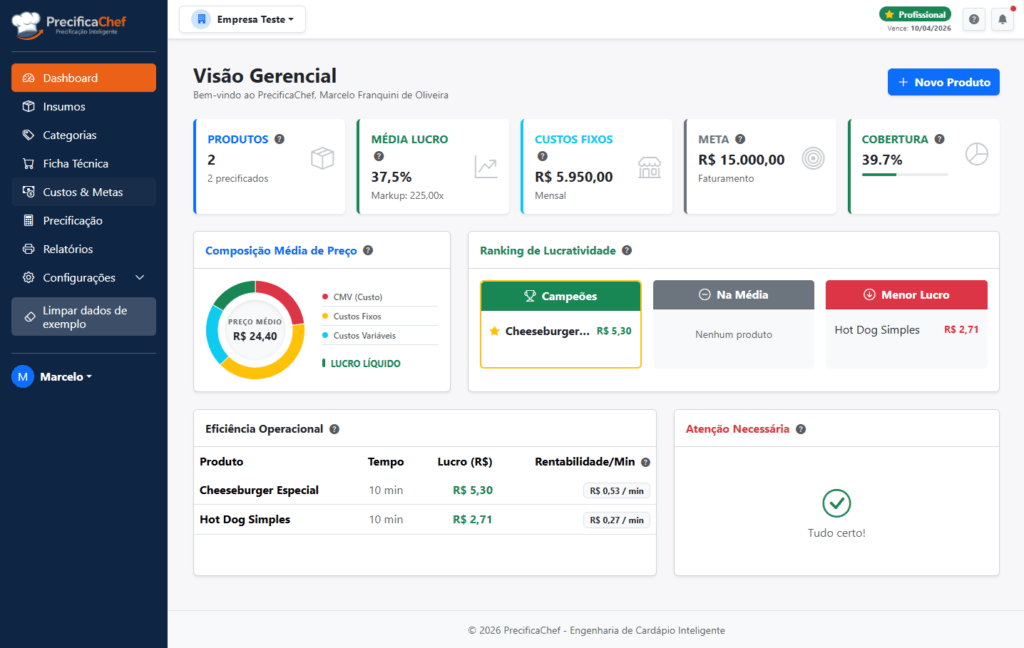Open the notifications bell
This screenshot has width=1024, height=648.
pyautogui.click(x=1002, y=20)
